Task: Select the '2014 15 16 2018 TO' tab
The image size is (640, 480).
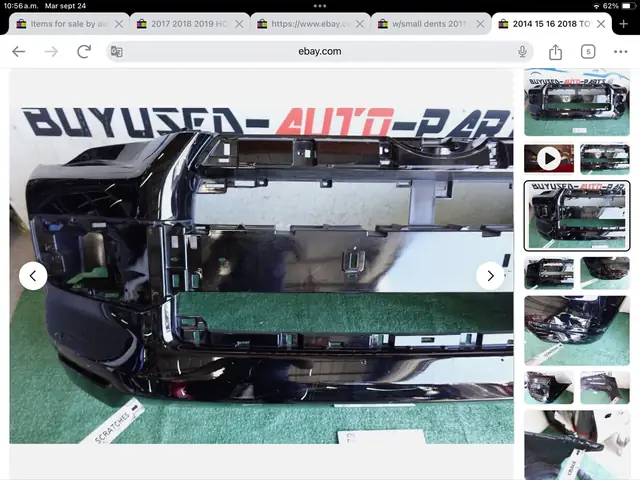Action: click(551, 24)
